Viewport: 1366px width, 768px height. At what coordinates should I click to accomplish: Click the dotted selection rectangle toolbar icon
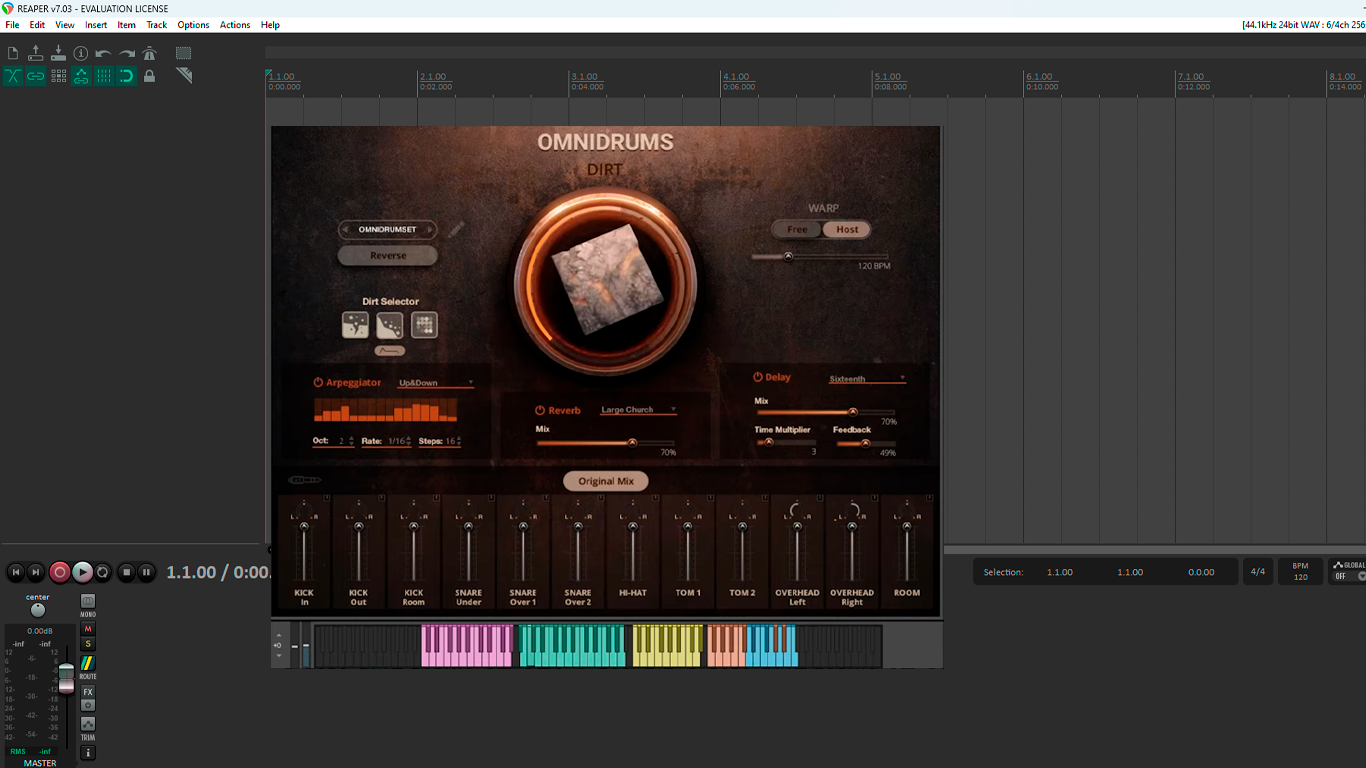click(x=184, y=53)
